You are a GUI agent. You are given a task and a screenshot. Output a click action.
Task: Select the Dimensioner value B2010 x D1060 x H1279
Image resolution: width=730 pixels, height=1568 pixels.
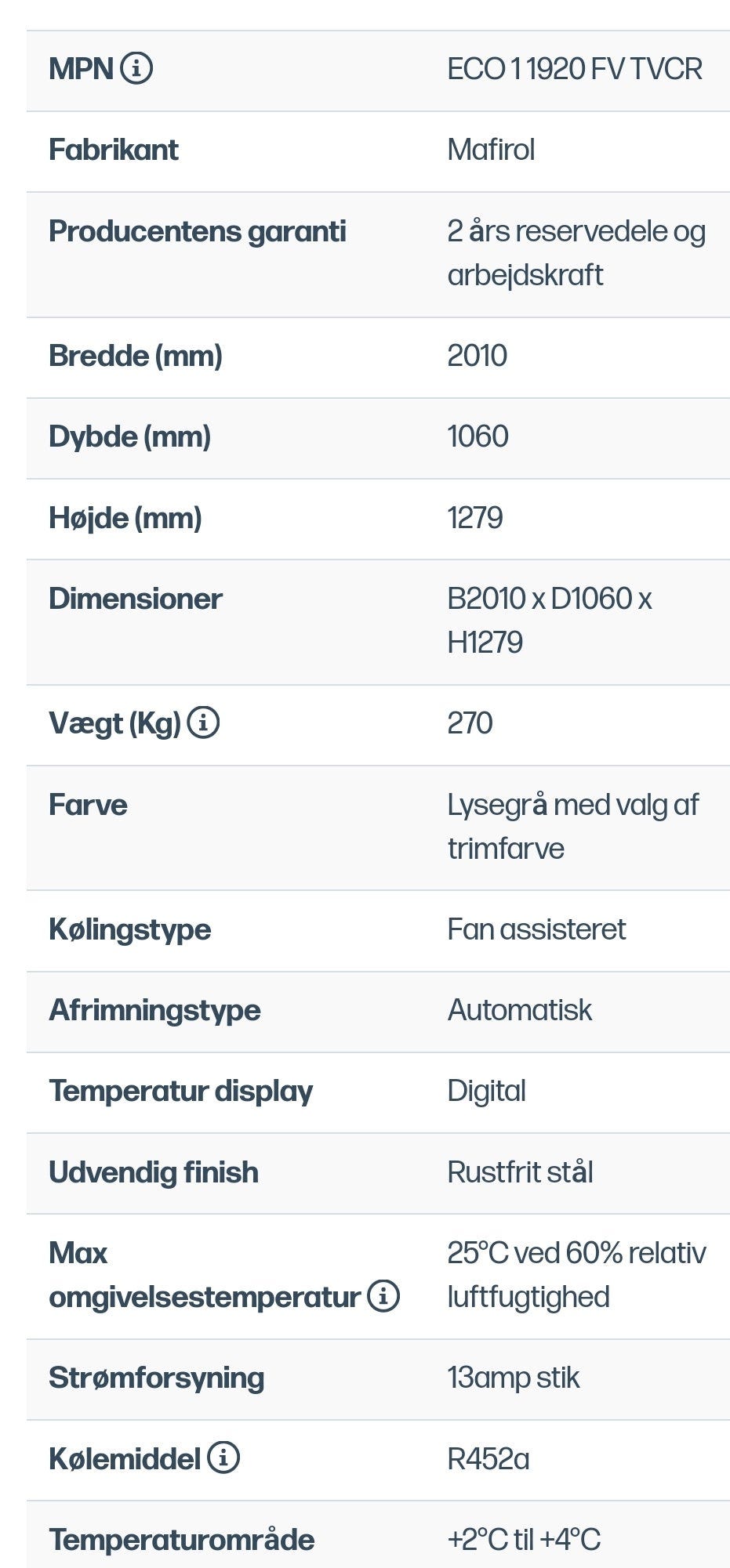[549, 620]
